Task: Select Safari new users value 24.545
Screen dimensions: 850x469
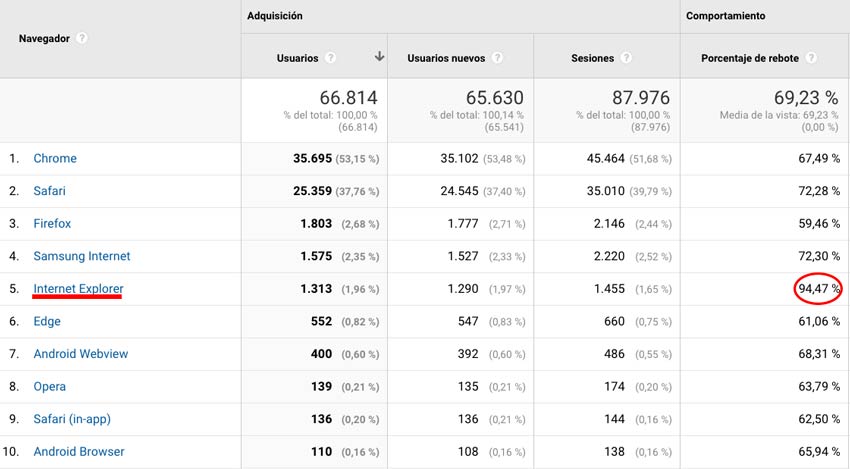Action: tap(459, 191)
